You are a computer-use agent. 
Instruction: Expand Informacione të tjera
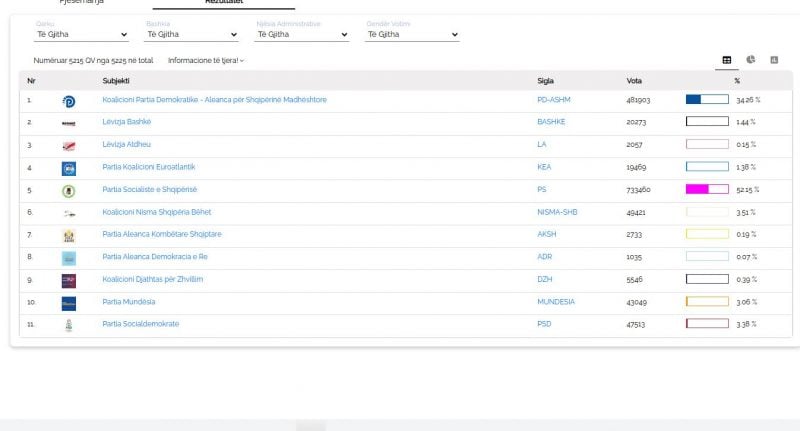(x=206, y=60)
